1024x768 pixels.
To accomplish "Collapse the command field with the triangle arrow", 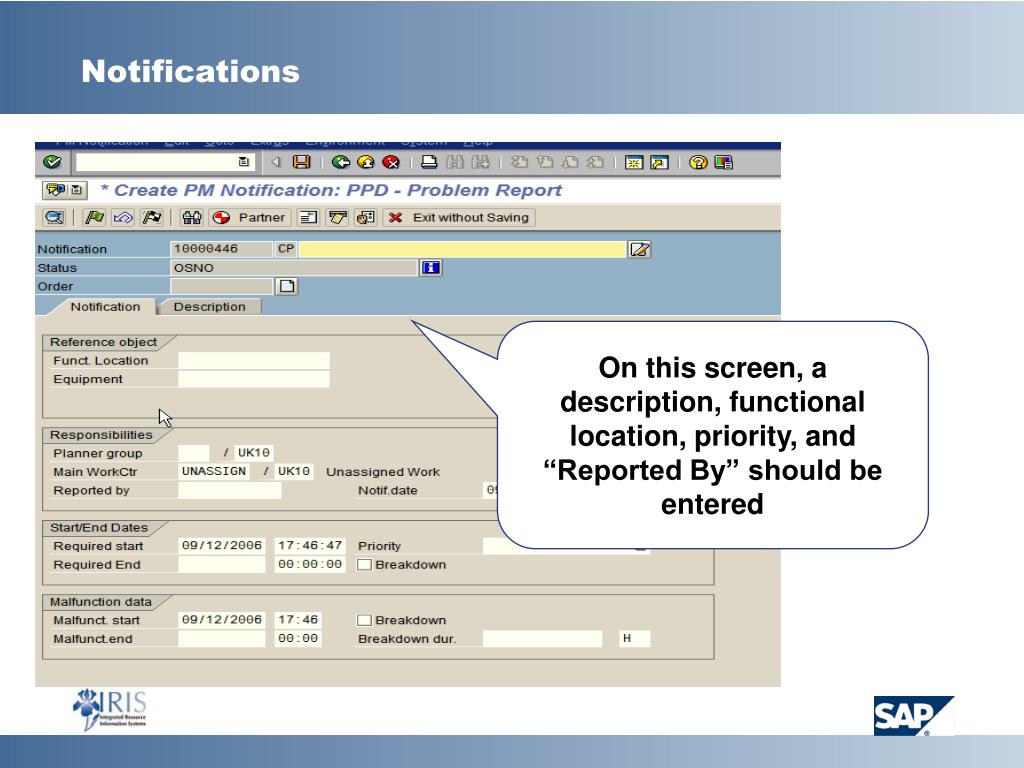I will pos(276,162).
